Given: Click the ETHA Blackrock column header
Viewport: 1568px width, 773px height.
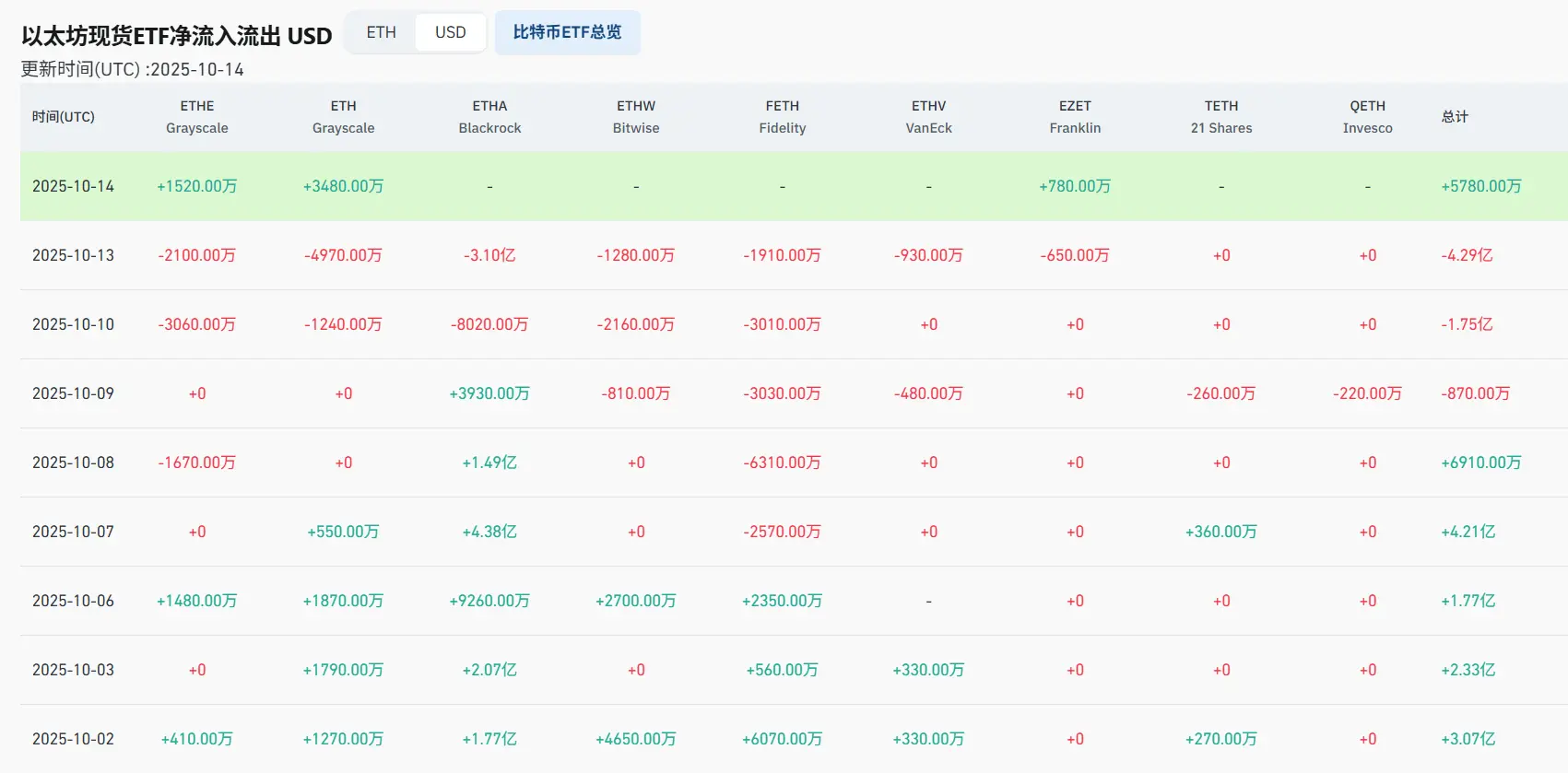Looking at the screenshot, I should [489, 117].
